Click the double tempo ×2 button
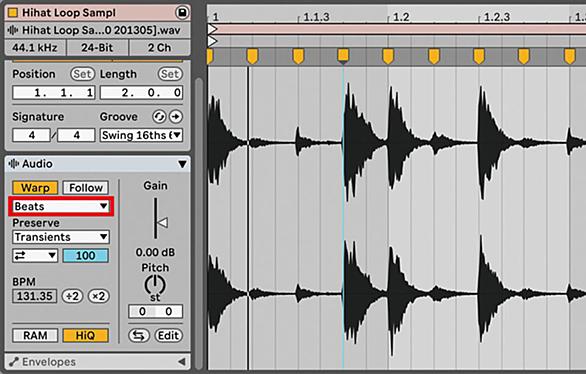The height and width of the screenshot is (374, 586). [x=98, y=296]
